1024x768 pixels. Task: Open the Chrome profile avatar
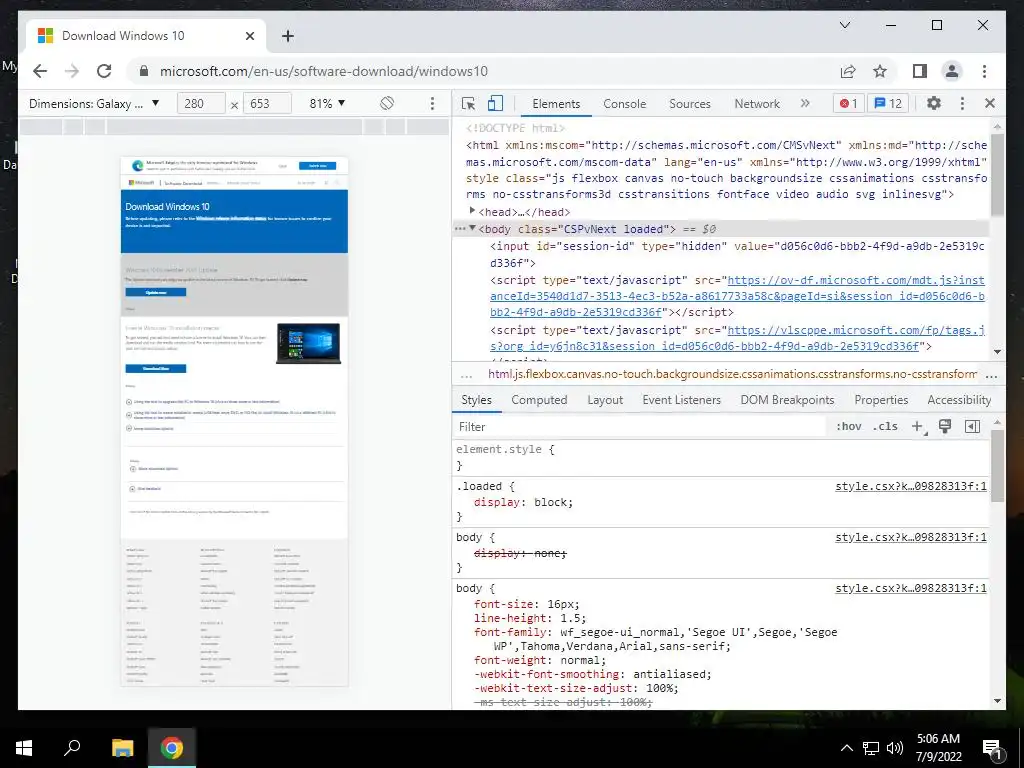(952, 71)
